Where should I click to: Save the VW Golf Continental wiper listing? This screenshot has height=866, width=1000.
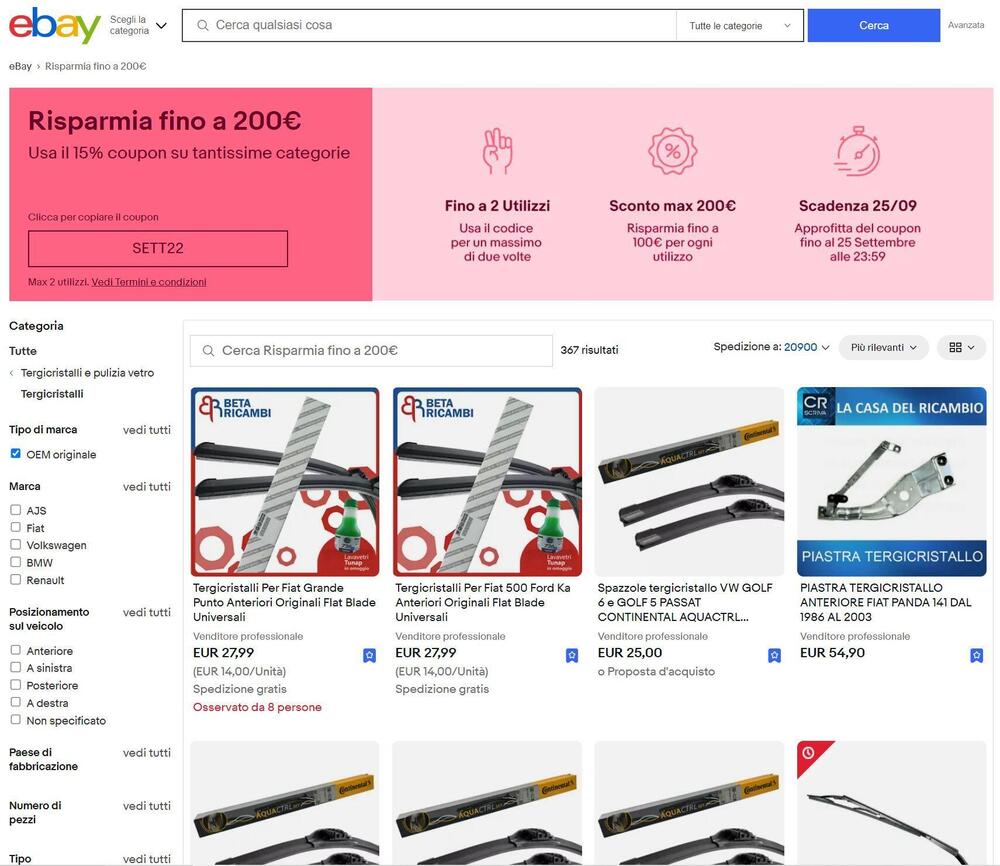pyautogui.click(x=774, y=655)
